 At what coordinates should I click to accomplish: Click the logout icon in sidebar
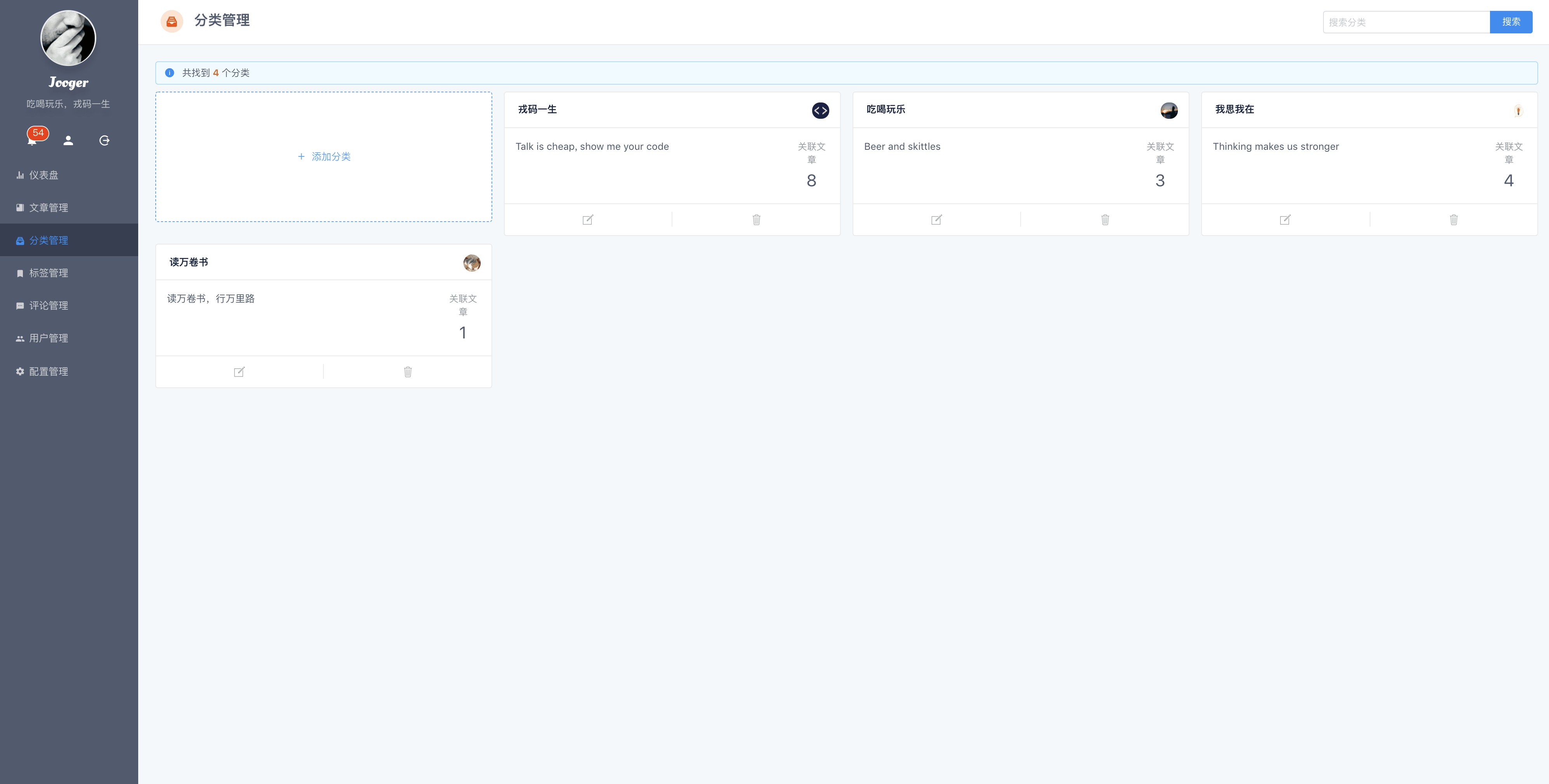(x=104, y=140)
